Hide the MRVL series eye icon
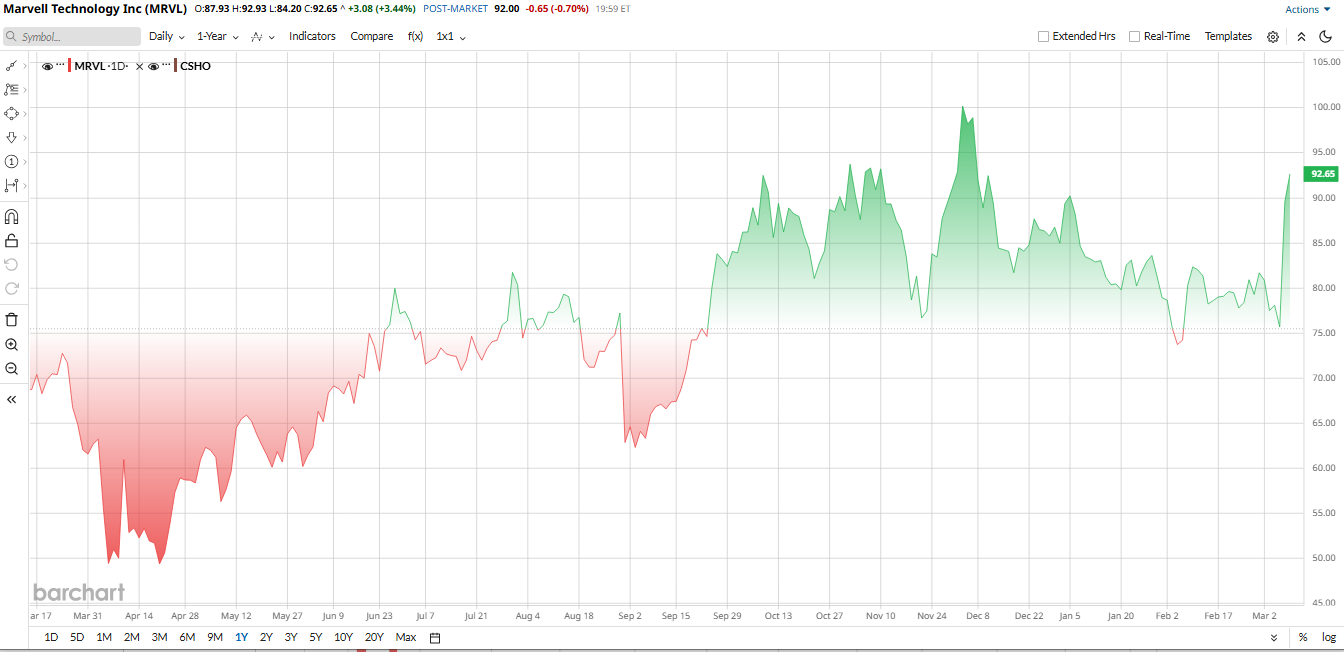1344x652 pixels. [x=47, y=66]
